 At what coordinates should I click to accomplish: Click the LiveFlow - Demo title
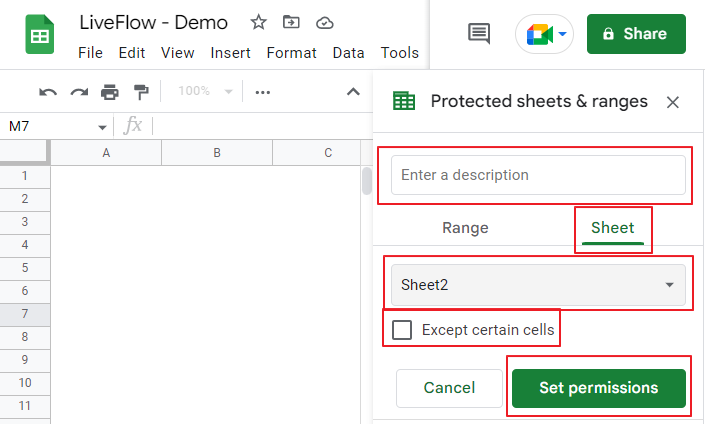point(154,22)
